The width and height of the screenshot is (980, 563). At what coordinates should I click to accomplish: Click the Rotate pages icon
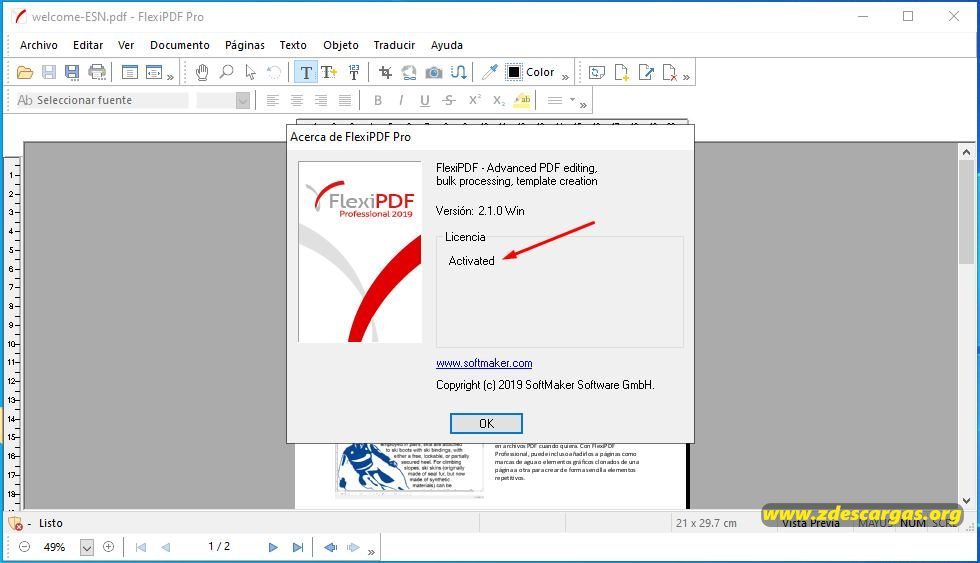597,72
